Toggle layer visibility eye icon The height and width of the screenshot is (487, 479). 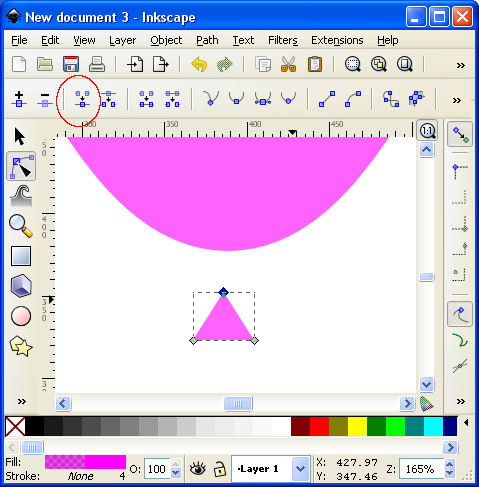pos(198,469)
